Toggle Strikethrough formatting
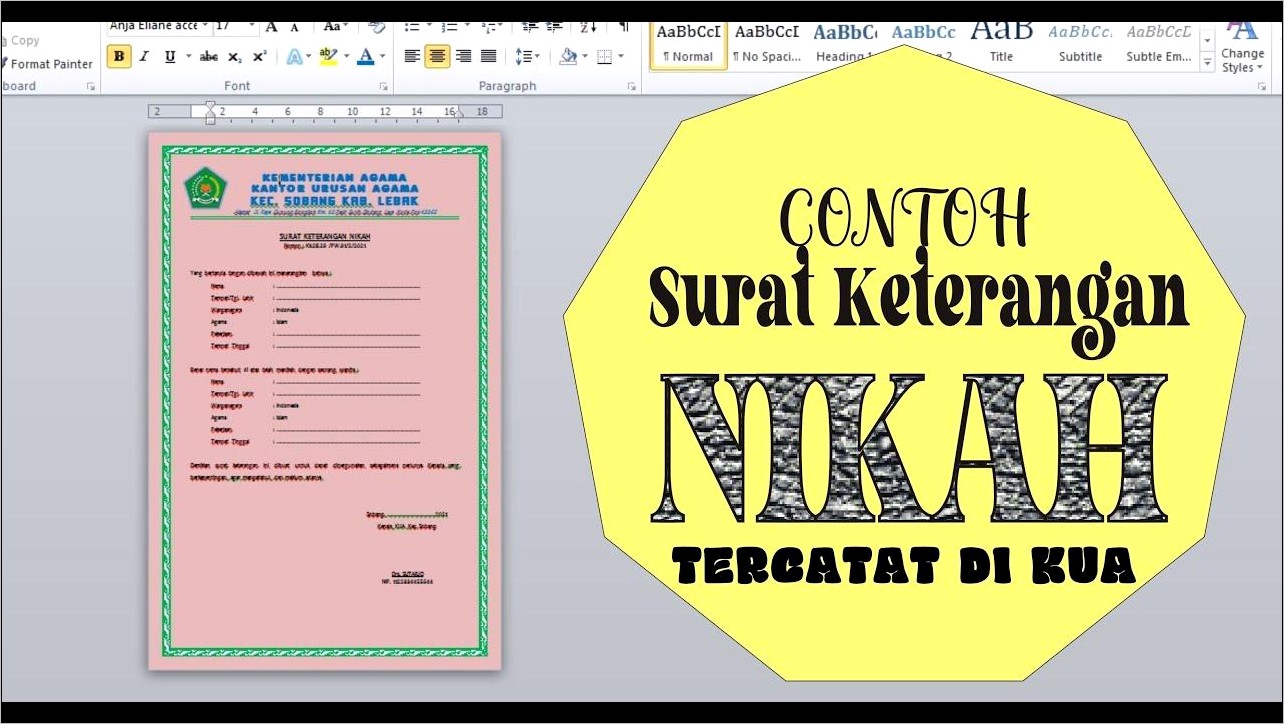Screen dimensions: 1284x724 coord(208,57)
